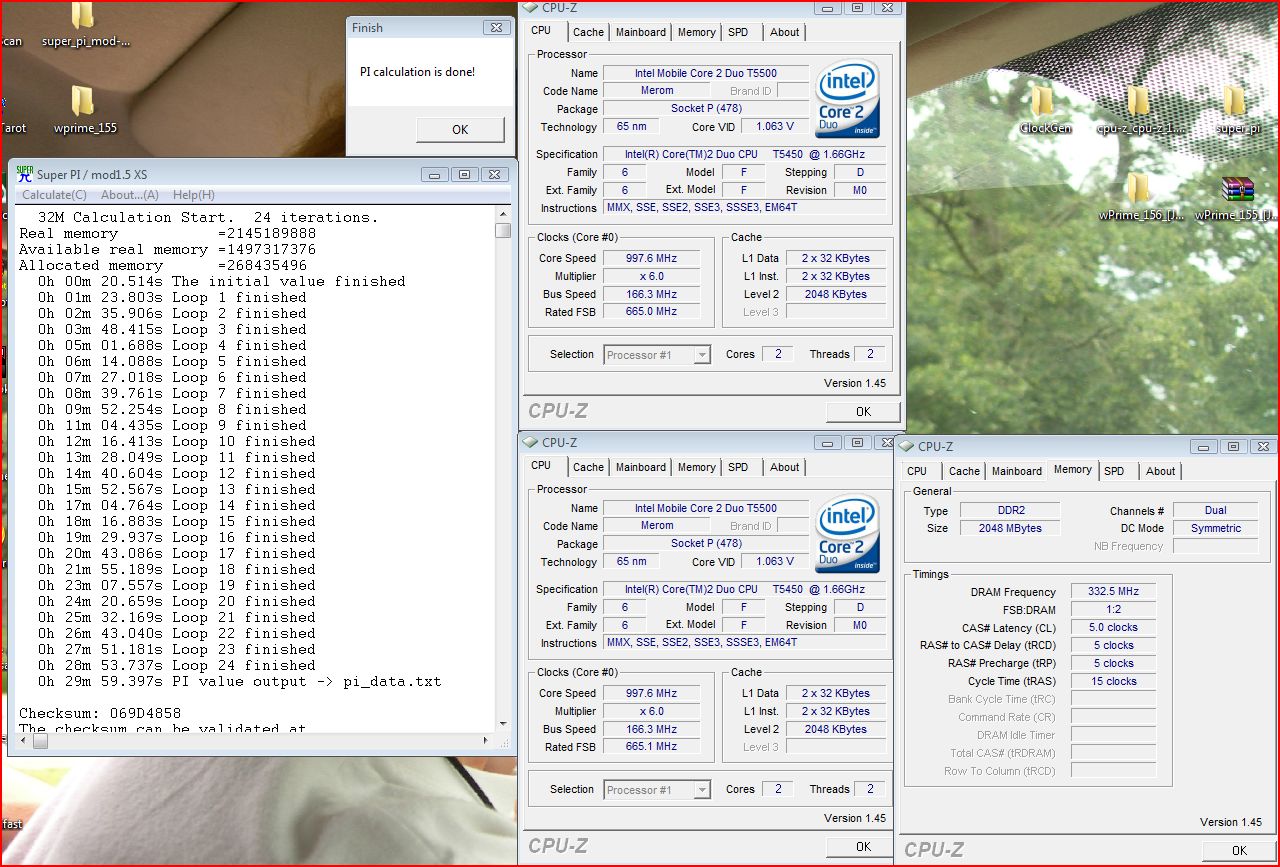Click the Channels # field showing Dual

point(1215,510)
